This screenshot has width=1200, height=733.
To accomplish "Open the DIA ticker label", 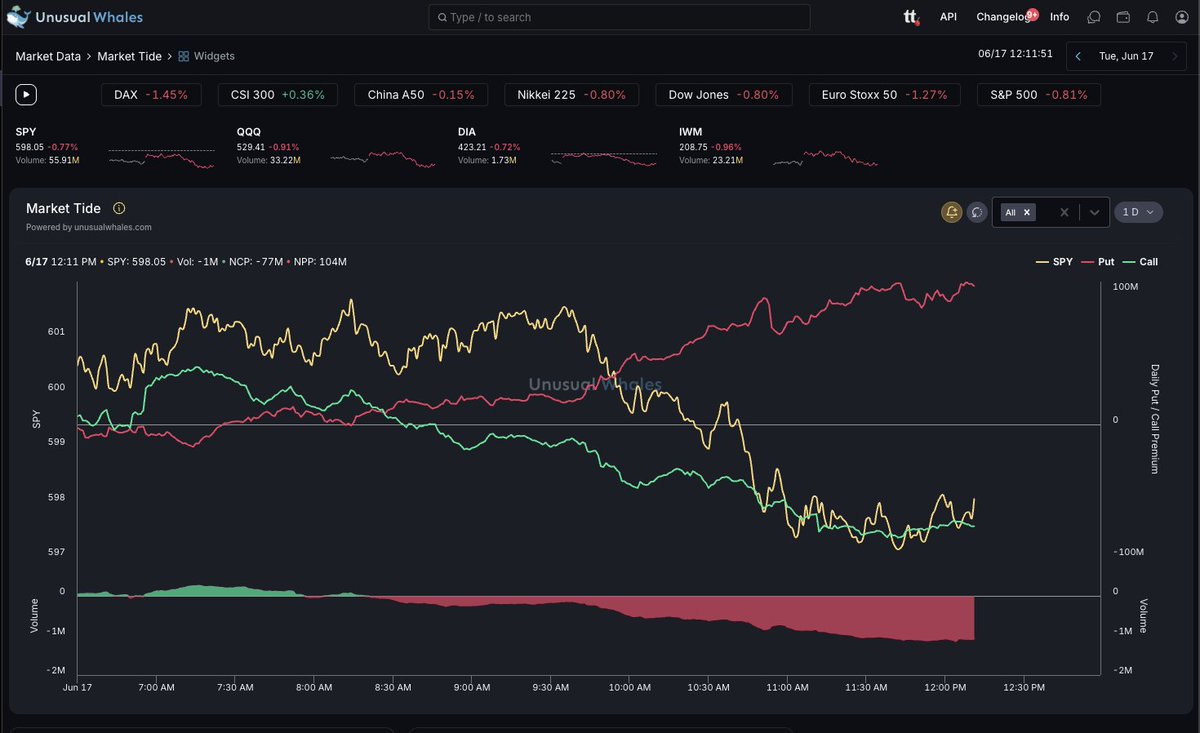I will pos(467,132).
